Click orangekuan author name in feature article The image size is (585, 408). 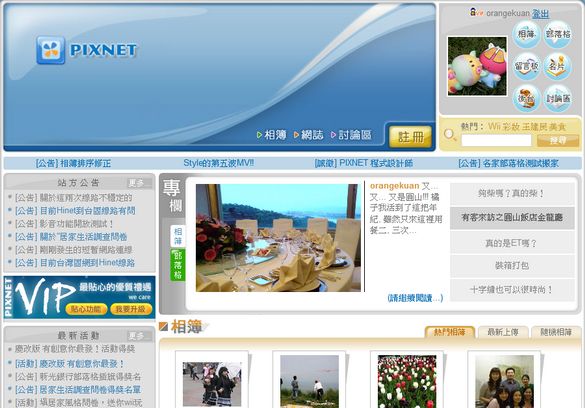pos(394,186)
